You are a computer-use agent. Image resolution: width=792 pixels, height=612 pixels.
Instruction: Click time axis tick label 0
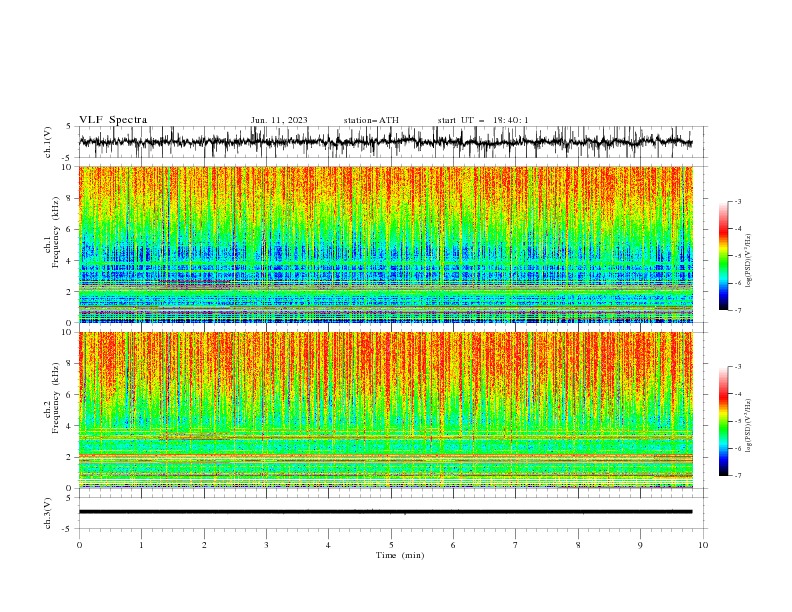(79, 545)
